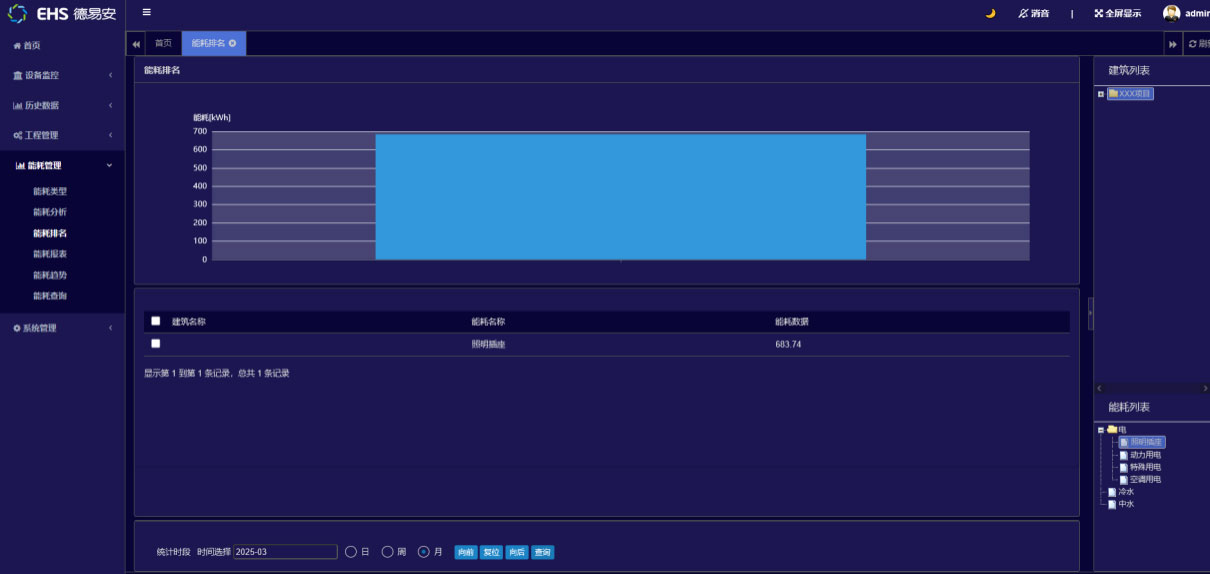Click the 消音 mute icon
This screenshot has width=1210, height=574.
(1023, 14)
